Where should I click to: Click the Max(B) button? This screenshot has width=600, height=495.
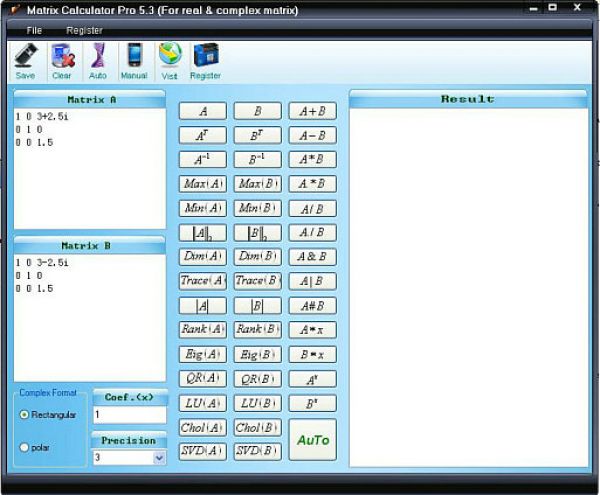pyautogui.click(x=258, y=184)
